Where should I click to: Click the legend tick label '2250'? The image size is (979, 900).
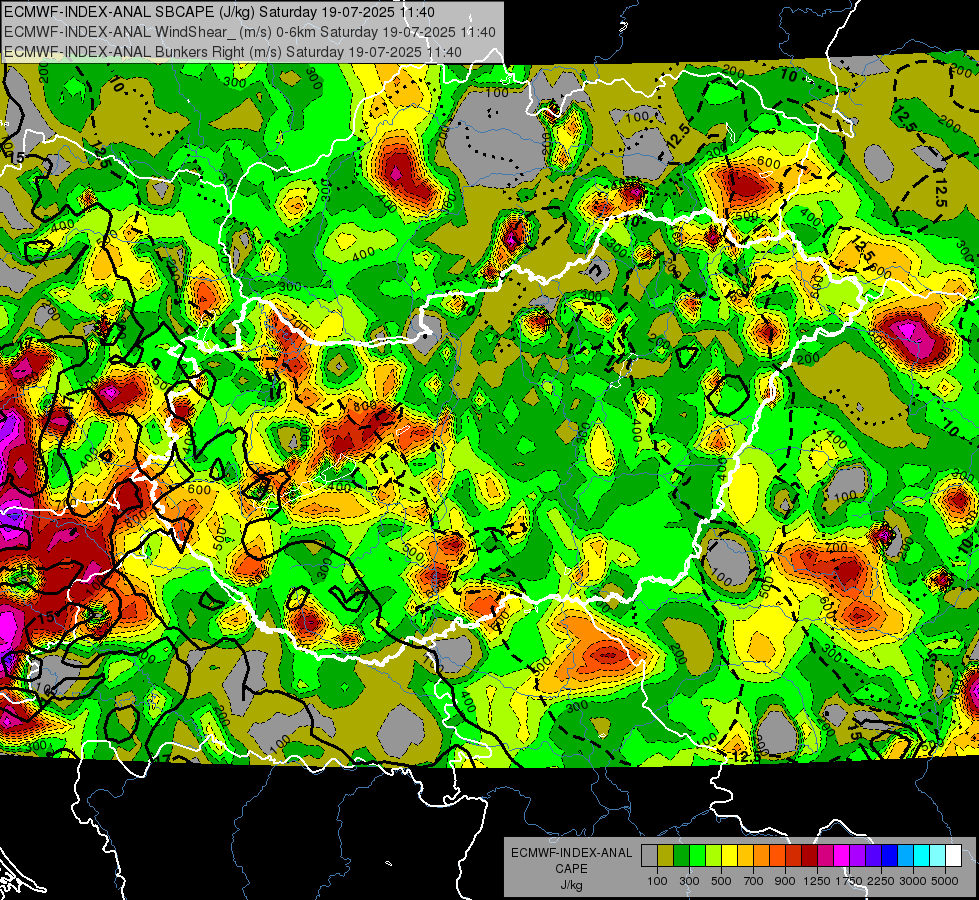[881, 881]
